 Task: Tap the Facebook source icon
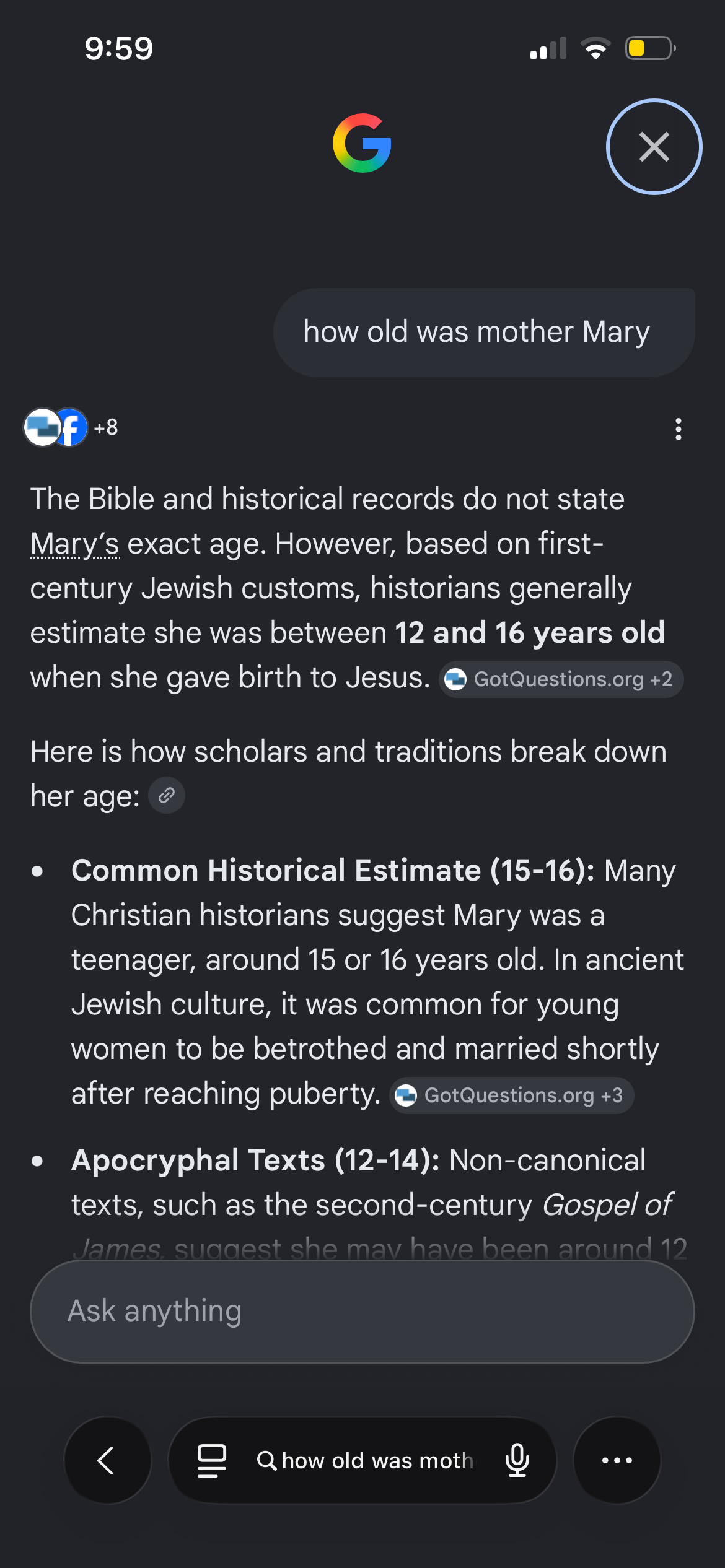(x=70, y=427)
